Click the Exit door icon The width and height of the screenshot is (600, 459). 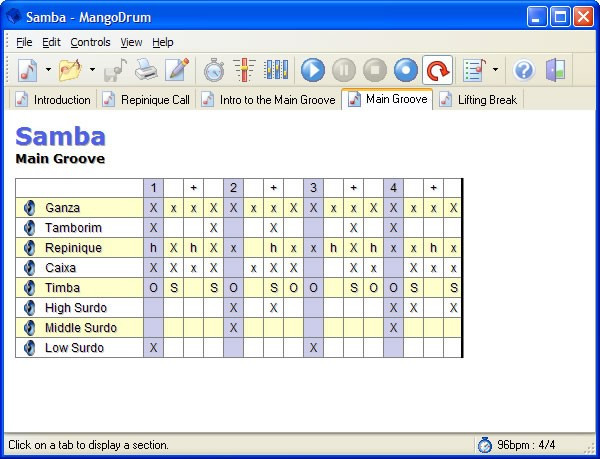click(x=555, y=70)
